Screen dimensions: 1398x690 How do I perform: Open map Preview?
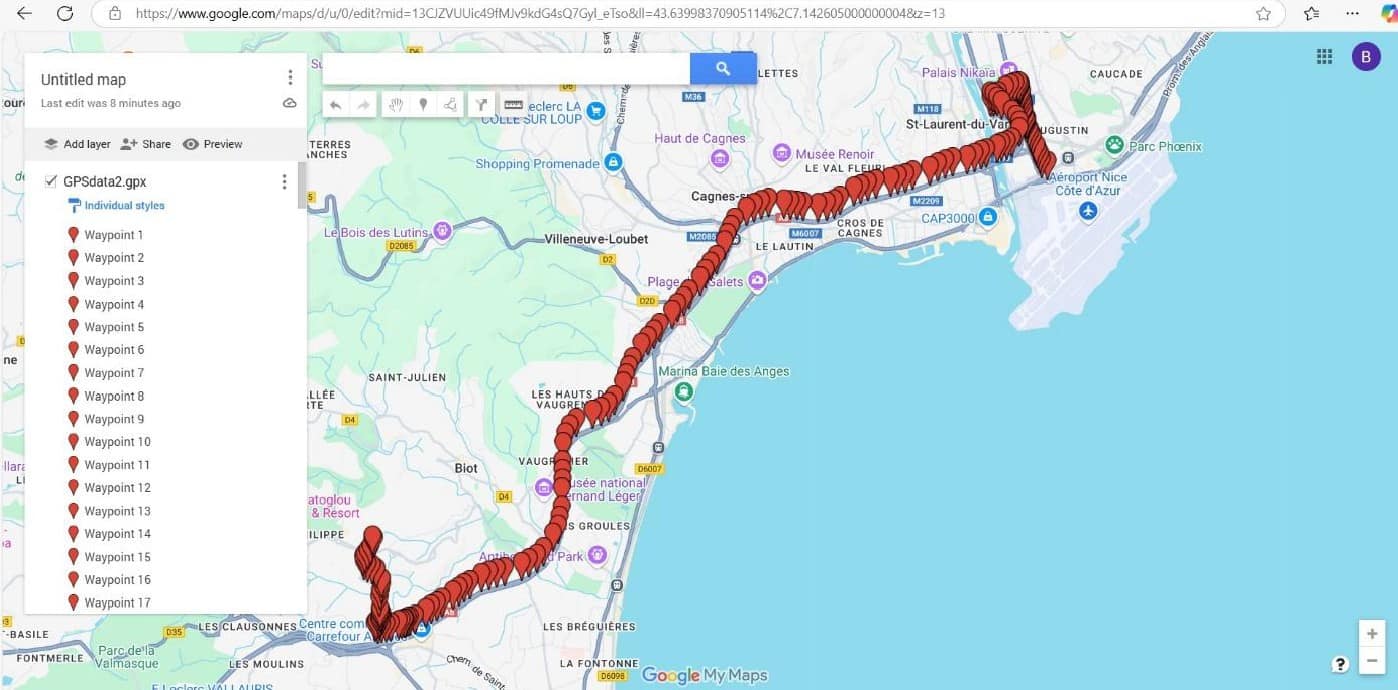213,144
